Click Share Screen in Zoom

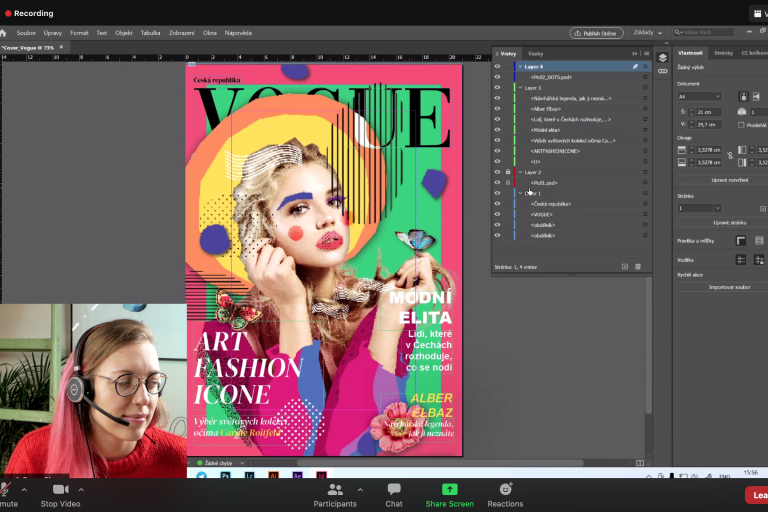(x=449, y=494)
